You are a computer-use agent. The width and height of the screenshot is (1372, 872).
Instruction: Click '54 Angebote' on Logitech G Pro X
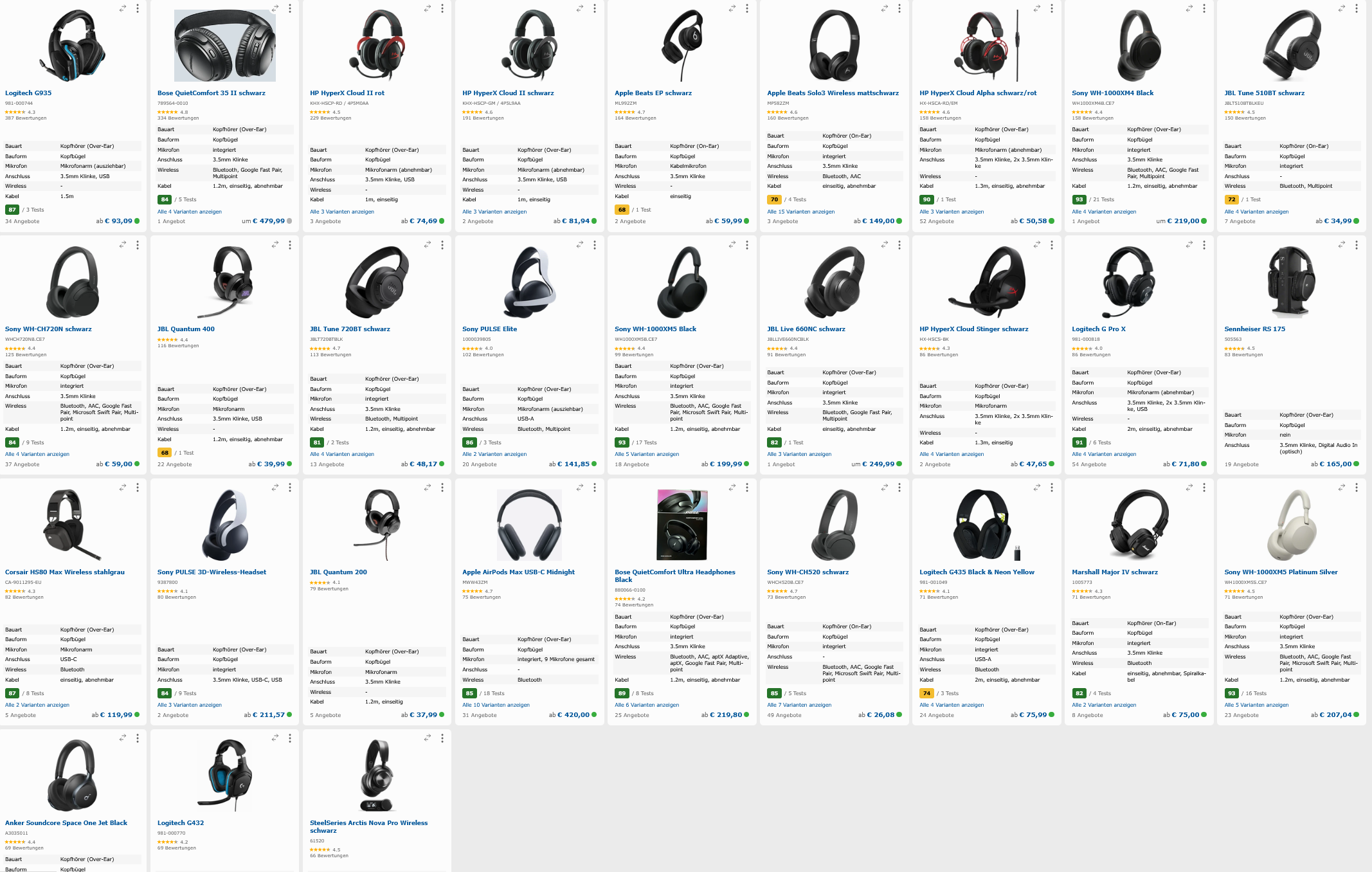[x=1089, y=464]
